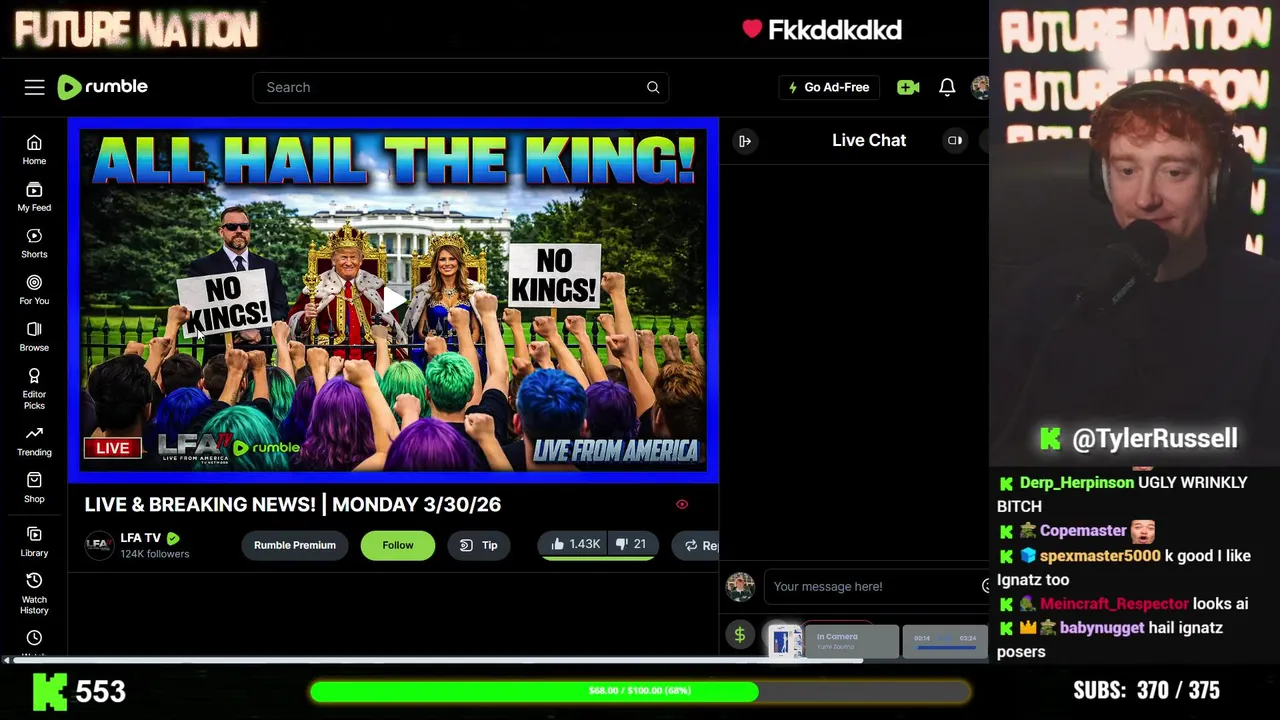Open Browse in sidebar
1280x720 pixels.
click(34, 337)
